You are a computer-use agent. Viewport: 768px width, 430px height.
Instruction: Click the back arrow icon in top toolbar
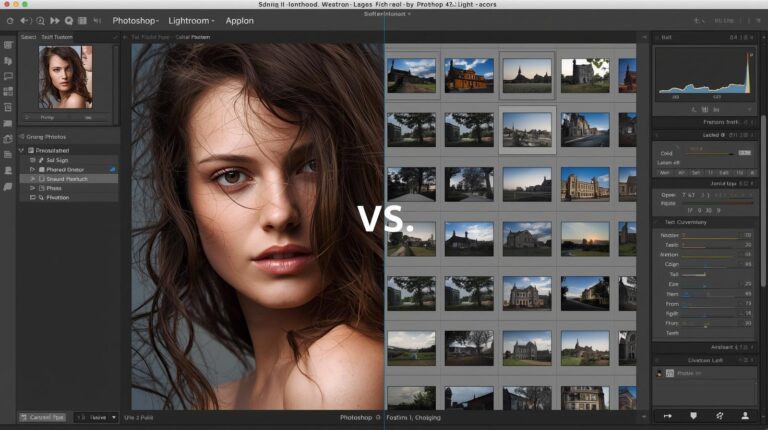25,20
